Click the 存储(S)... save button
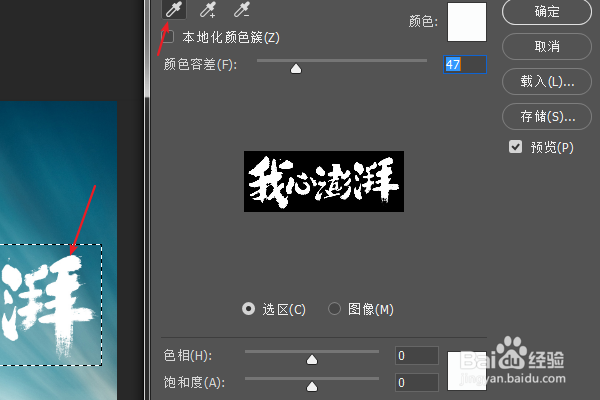 547,116
